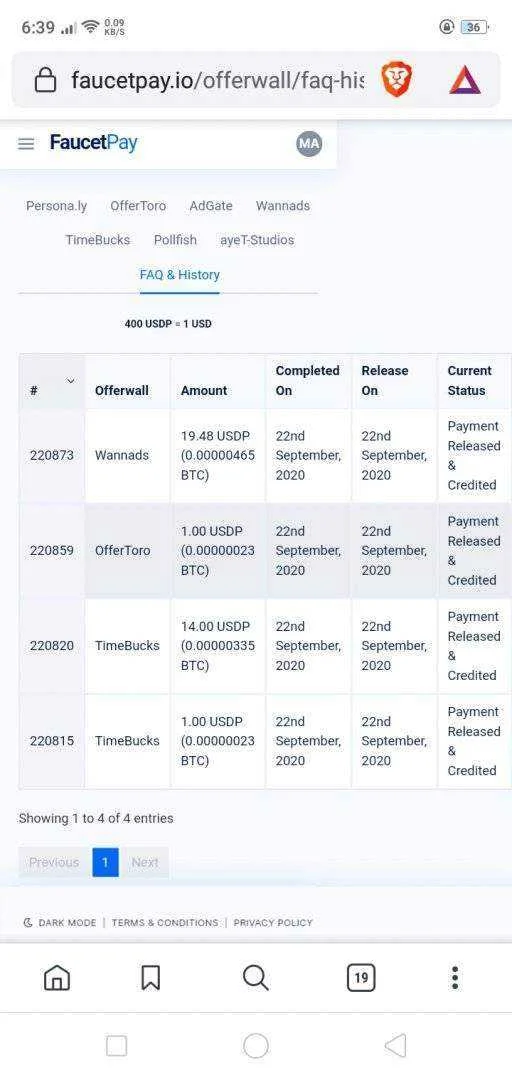Viewport: 512px width, 1080px height.
Task: Tap the faucetpay.io URL address bar
Action: click(218, 81)
